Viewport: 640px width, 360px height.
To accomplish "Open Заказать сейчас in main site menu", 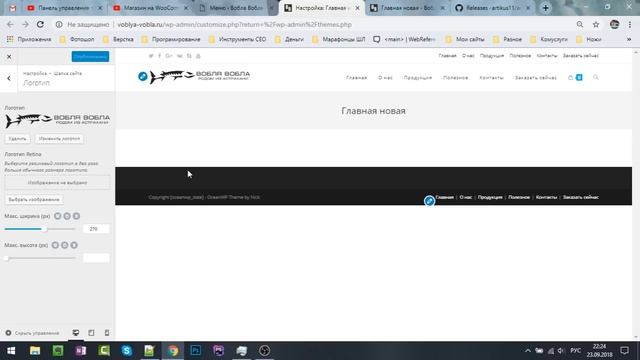I will (536, 78).
